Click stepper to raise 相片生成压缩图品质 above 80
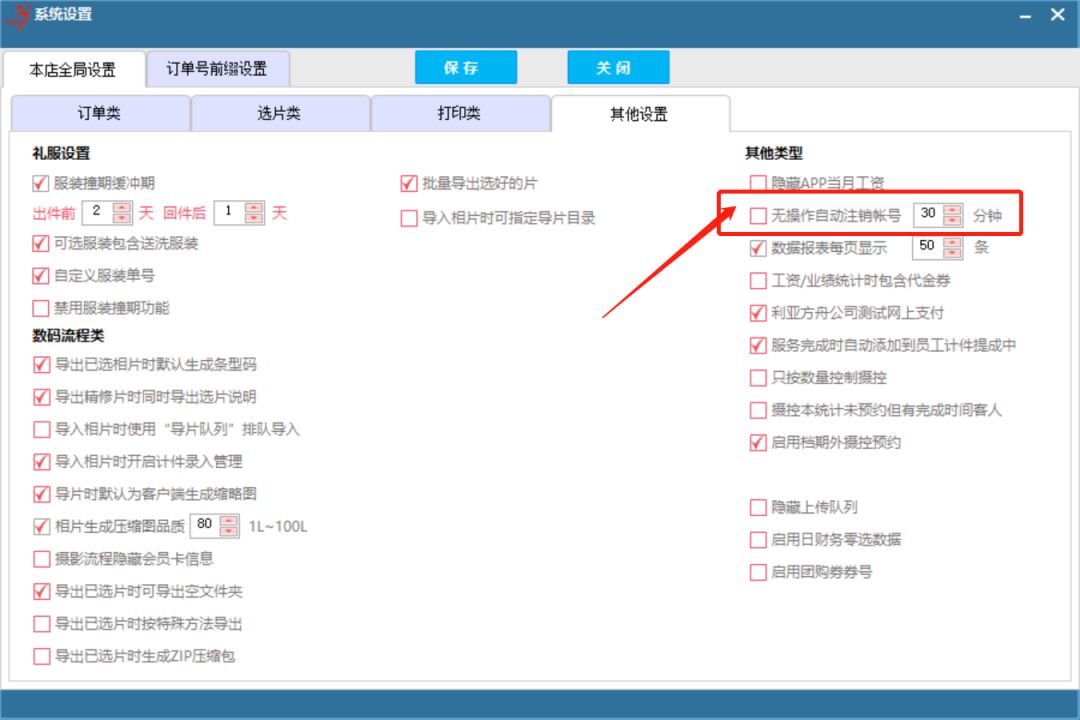The width and height of the screenshot is (1080, 720). (x=229, y=522)
